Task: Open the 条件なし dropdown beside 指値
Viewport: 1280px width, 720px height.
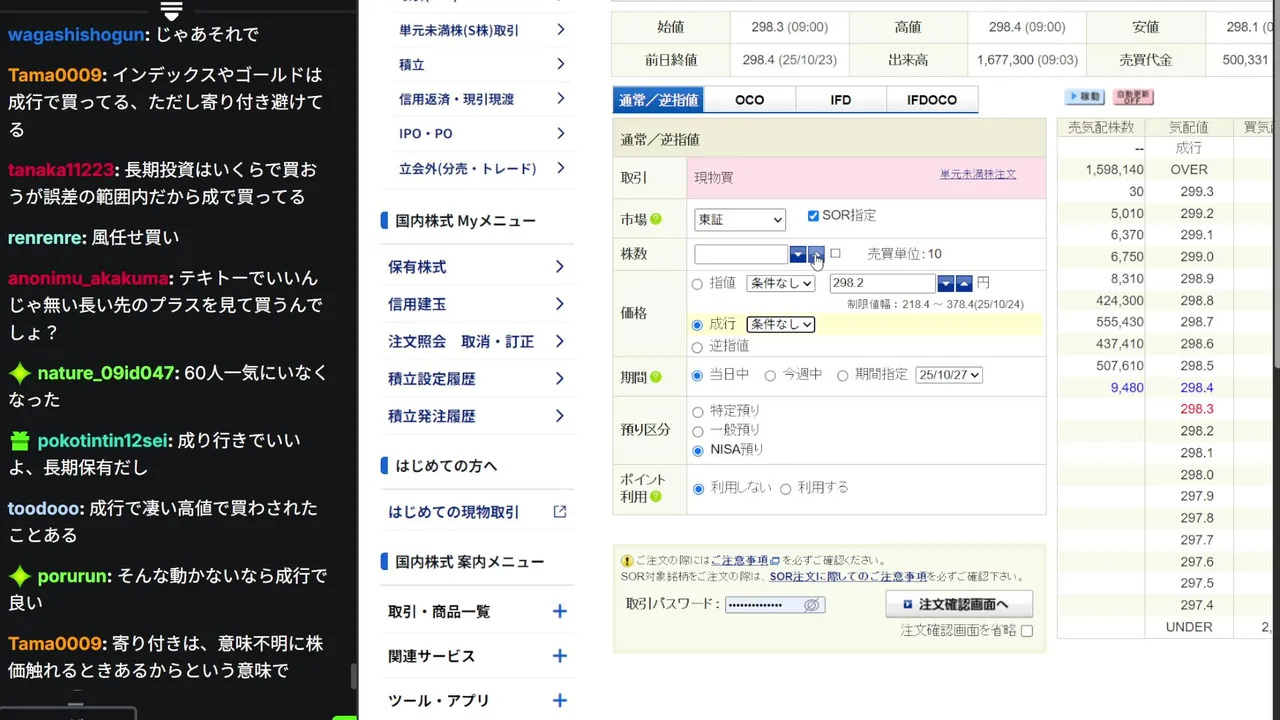Action: [x=780, y=283]
